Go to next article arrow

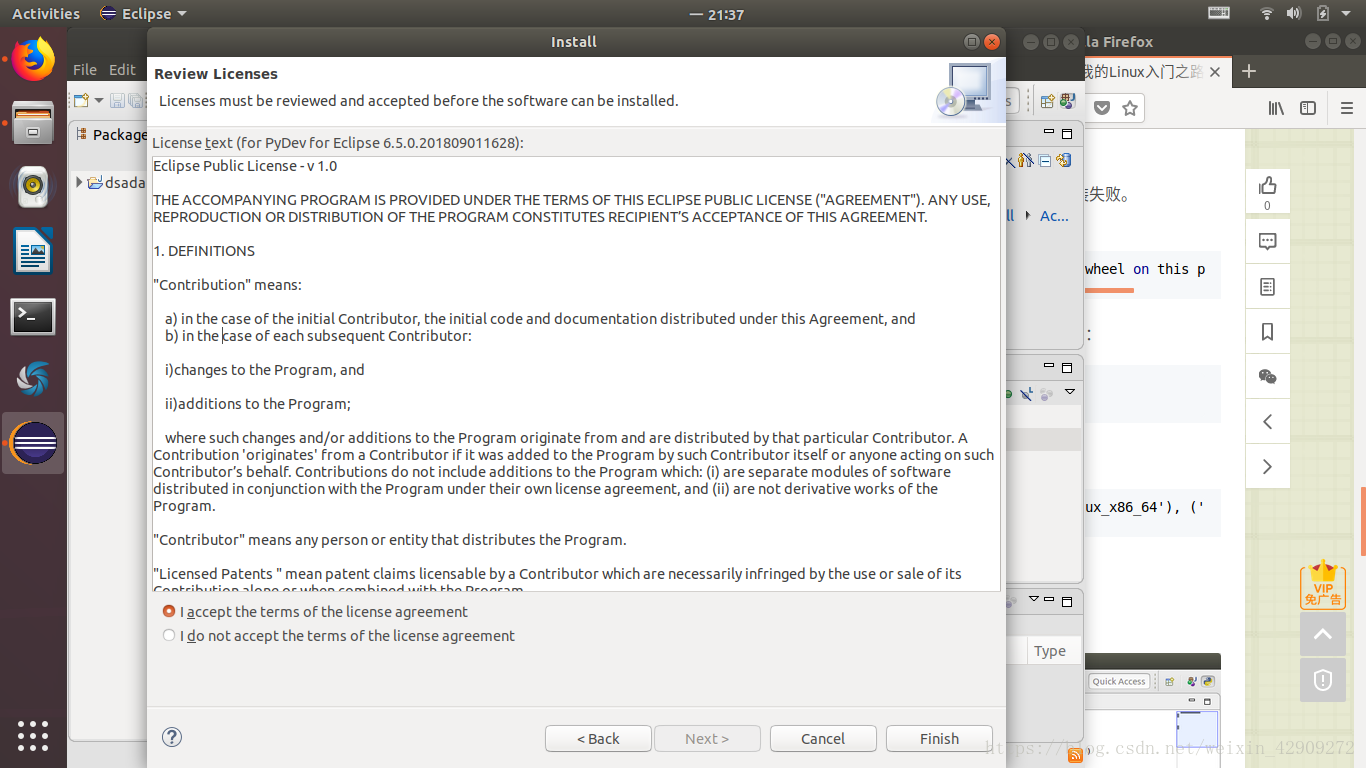[x=1268, y=466]
